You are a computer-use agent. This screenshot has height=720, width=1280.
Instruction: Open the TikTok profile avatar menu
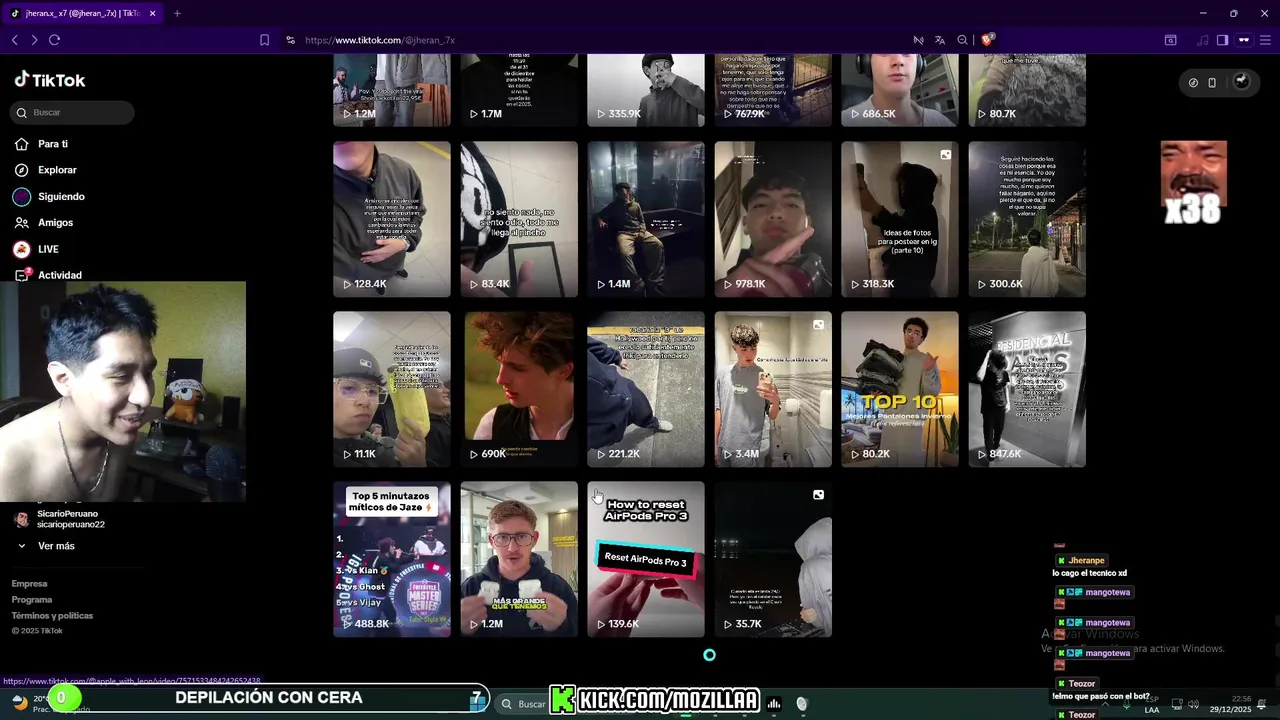click(1241, 82)
